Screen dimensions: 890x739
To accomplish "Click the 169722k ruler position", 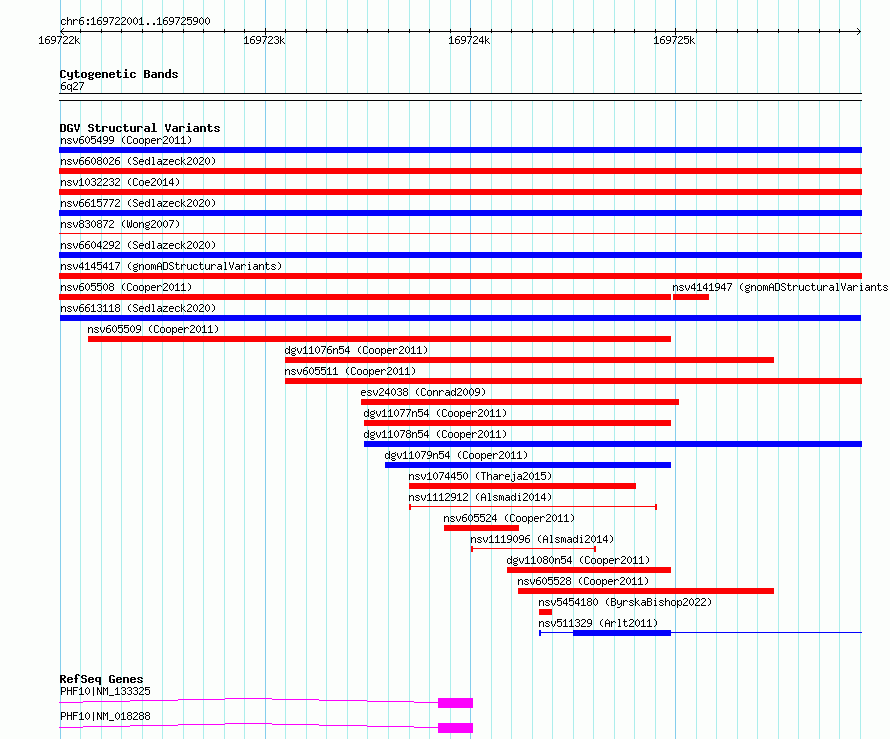I will [59, 40].
